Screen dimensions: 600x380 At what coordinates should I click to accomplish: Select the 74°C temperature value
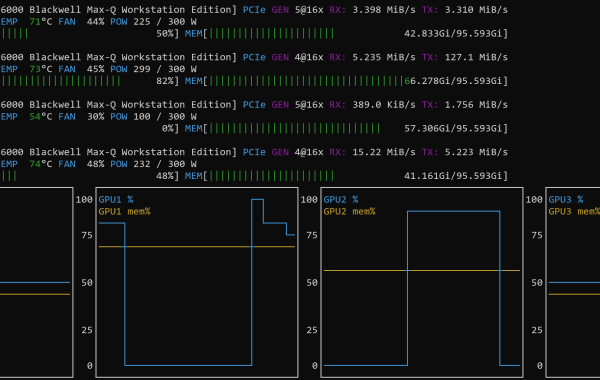click(x=41, y=164)
